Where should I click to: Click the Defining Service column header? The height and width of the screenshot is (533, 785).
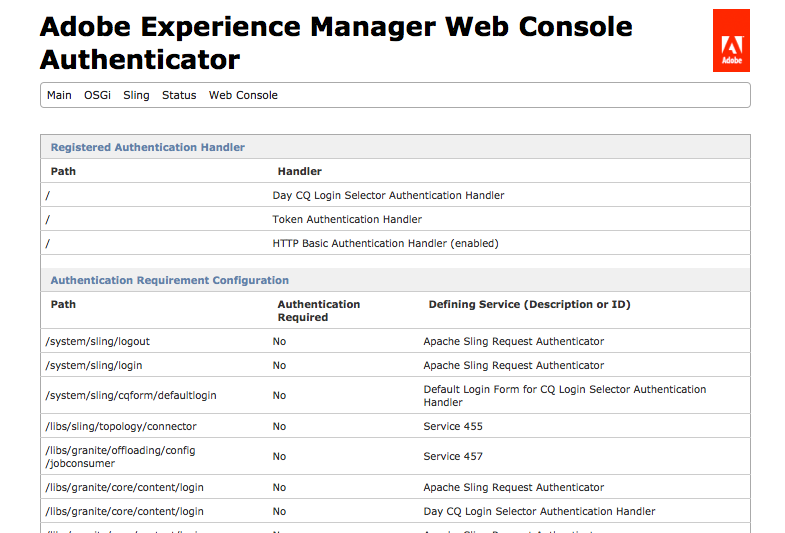[529, 304]
